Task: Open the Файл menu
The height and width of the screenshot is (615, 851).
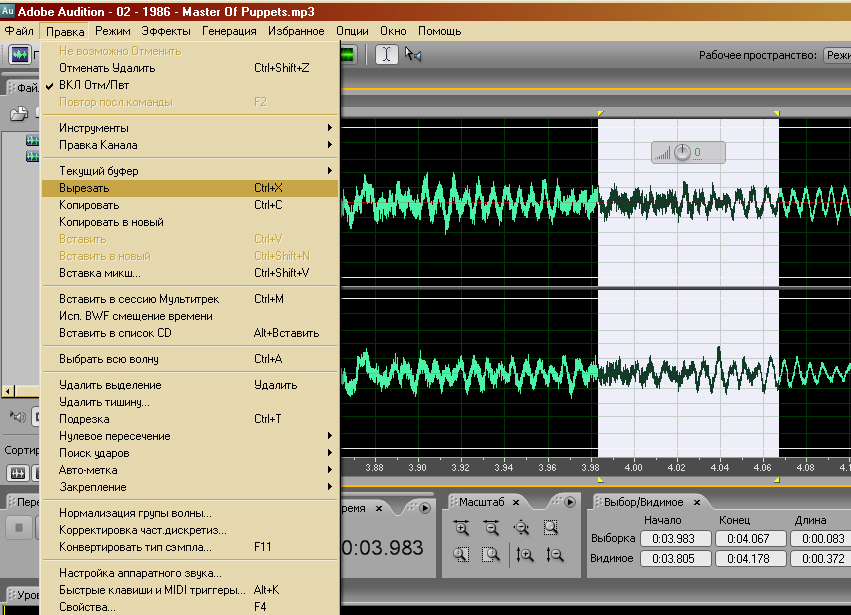Action: 19,31
